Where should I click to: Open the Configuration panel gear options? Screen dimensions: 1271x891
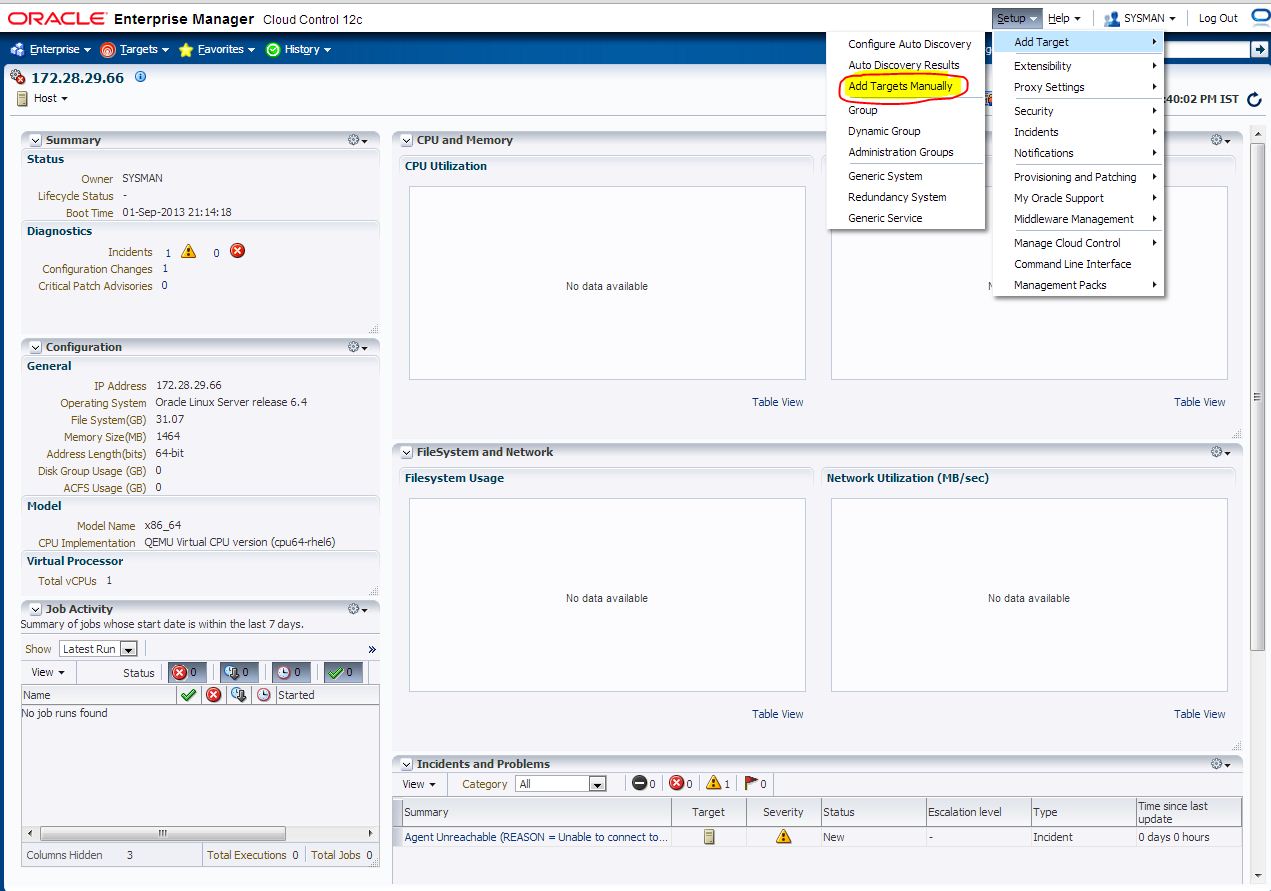point(357,347)
